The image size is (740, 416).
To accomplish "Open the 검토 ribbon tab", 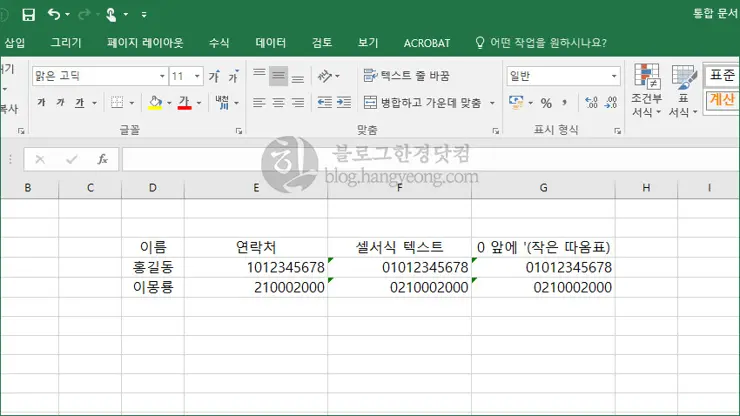I will [x=322, y=42].
